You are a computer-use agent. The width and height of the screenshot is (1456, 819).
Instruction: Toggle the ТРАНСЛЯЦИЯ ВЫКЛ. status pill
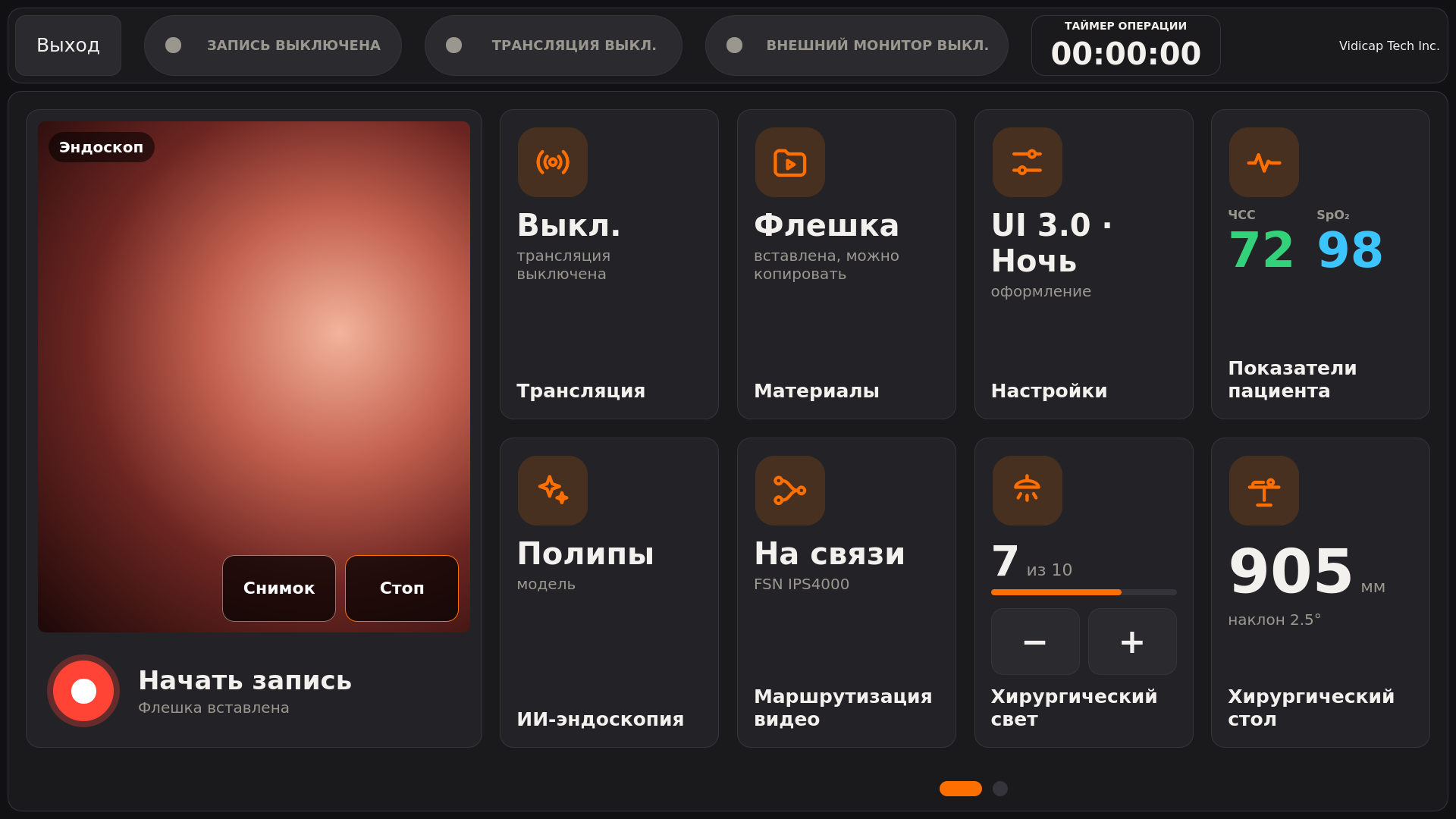coord(554,45)
